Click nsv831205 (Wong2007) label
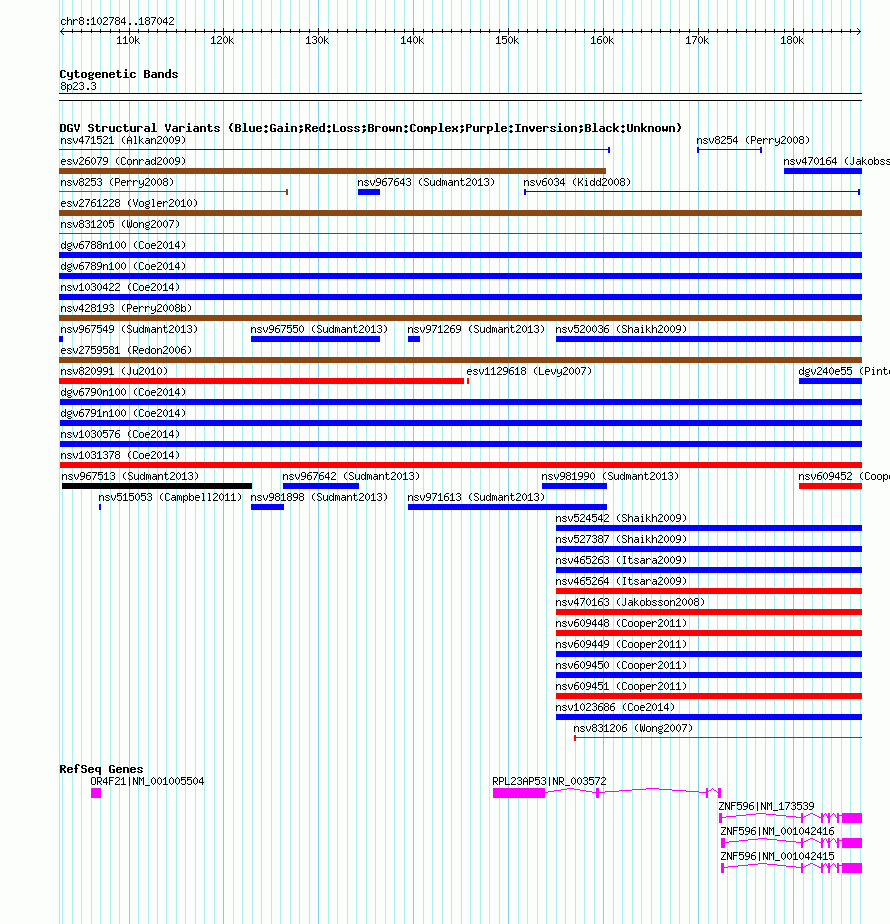890x924 pixels. pos(120,225)
